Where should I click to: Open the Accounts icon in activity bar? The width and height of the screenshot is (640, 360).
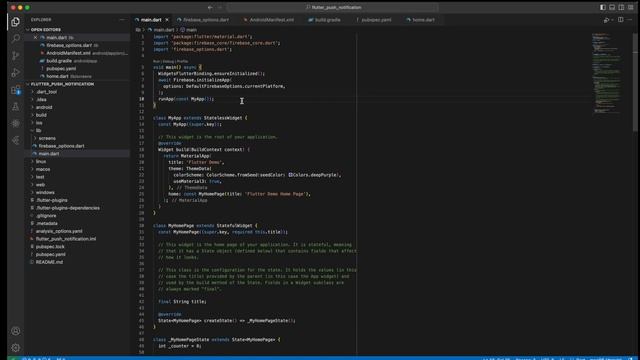pyautogui.click(x=16, y=331)
